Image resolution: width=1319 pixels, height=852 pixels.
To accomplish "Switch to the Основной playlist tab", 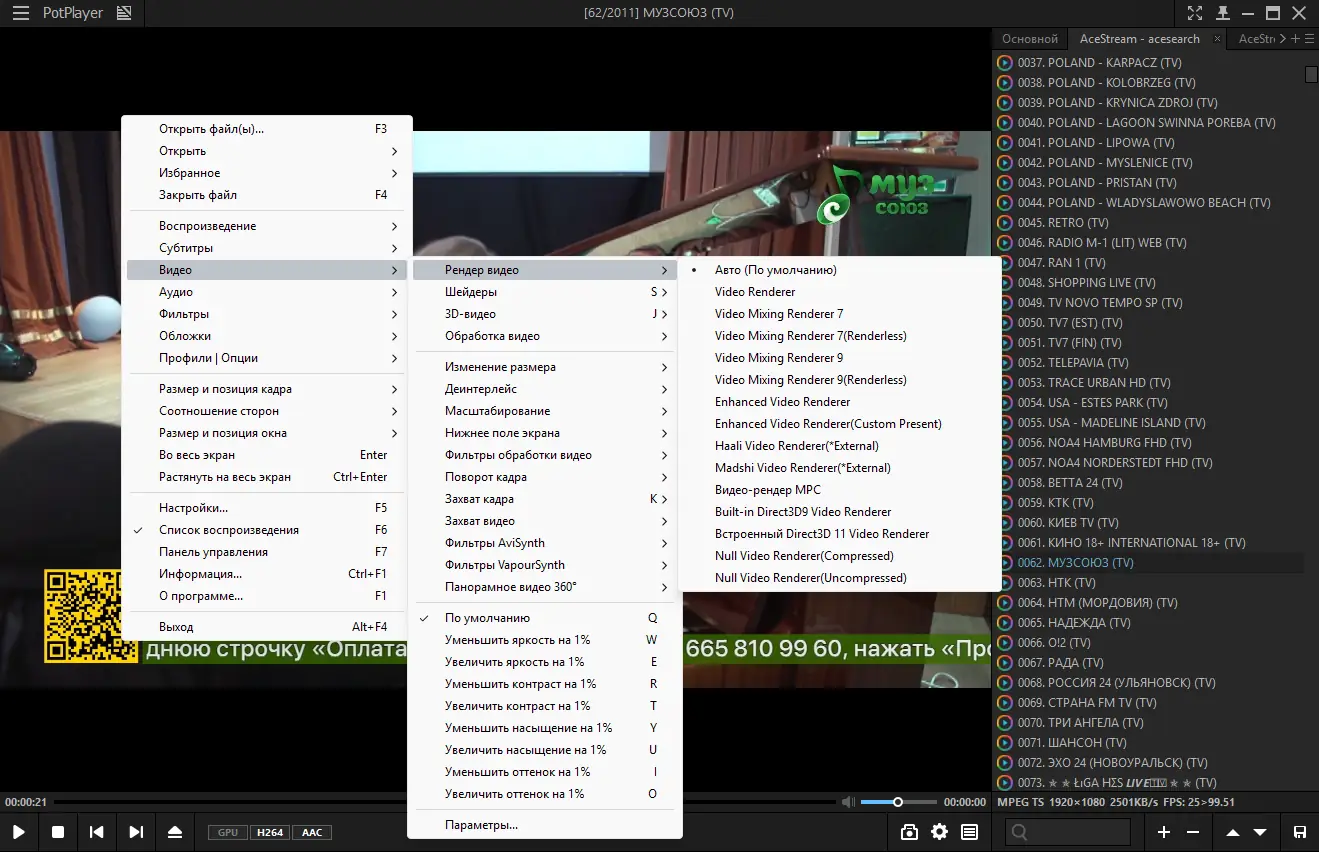I will pyautogui.click(x=1030, y=39).
